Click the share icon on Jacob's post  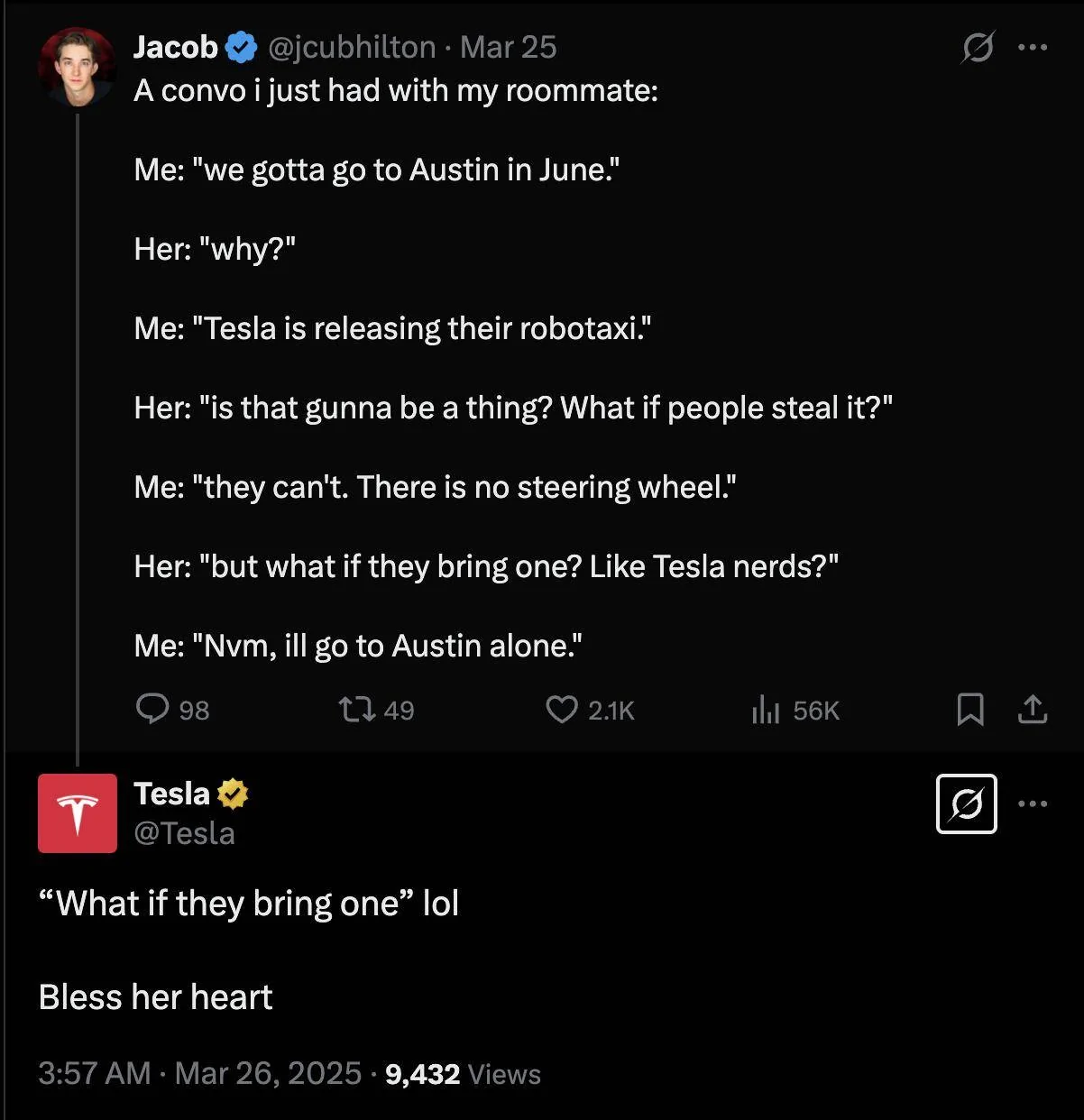(x=1033, y=710)
